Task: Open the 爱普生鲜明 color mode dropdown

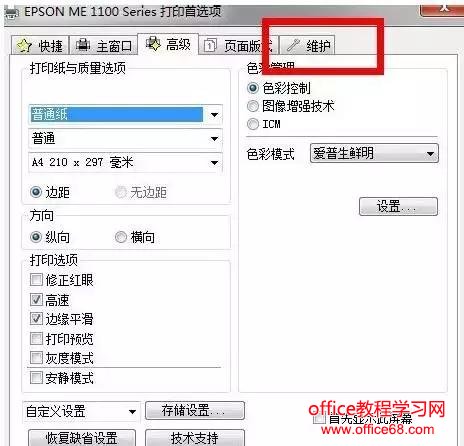Action: pos(374,153)
